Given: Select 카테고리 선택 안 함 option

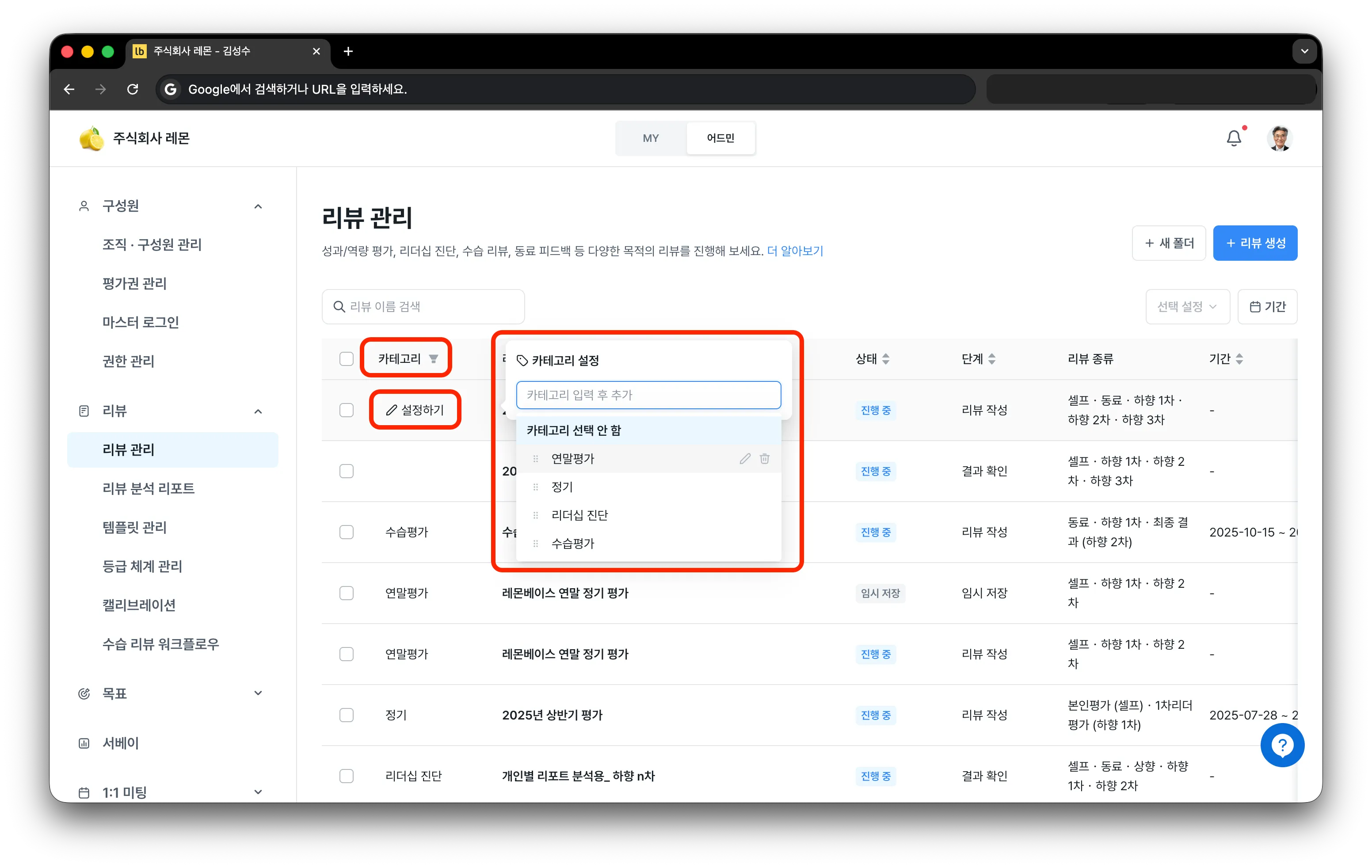Looking at the screenshot, I should 648,430.
